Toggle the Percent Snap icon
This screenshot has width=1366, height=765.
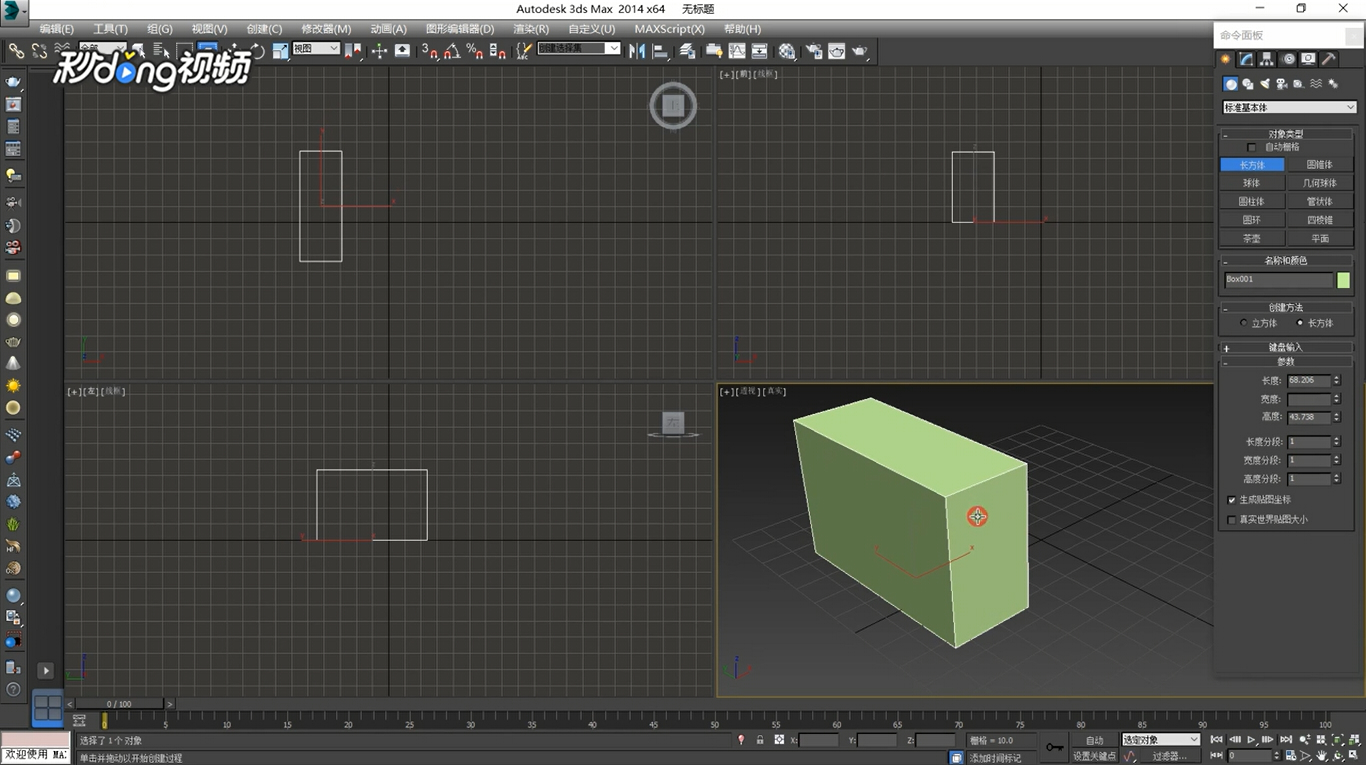pyautogui.click(x=475, y=50)
